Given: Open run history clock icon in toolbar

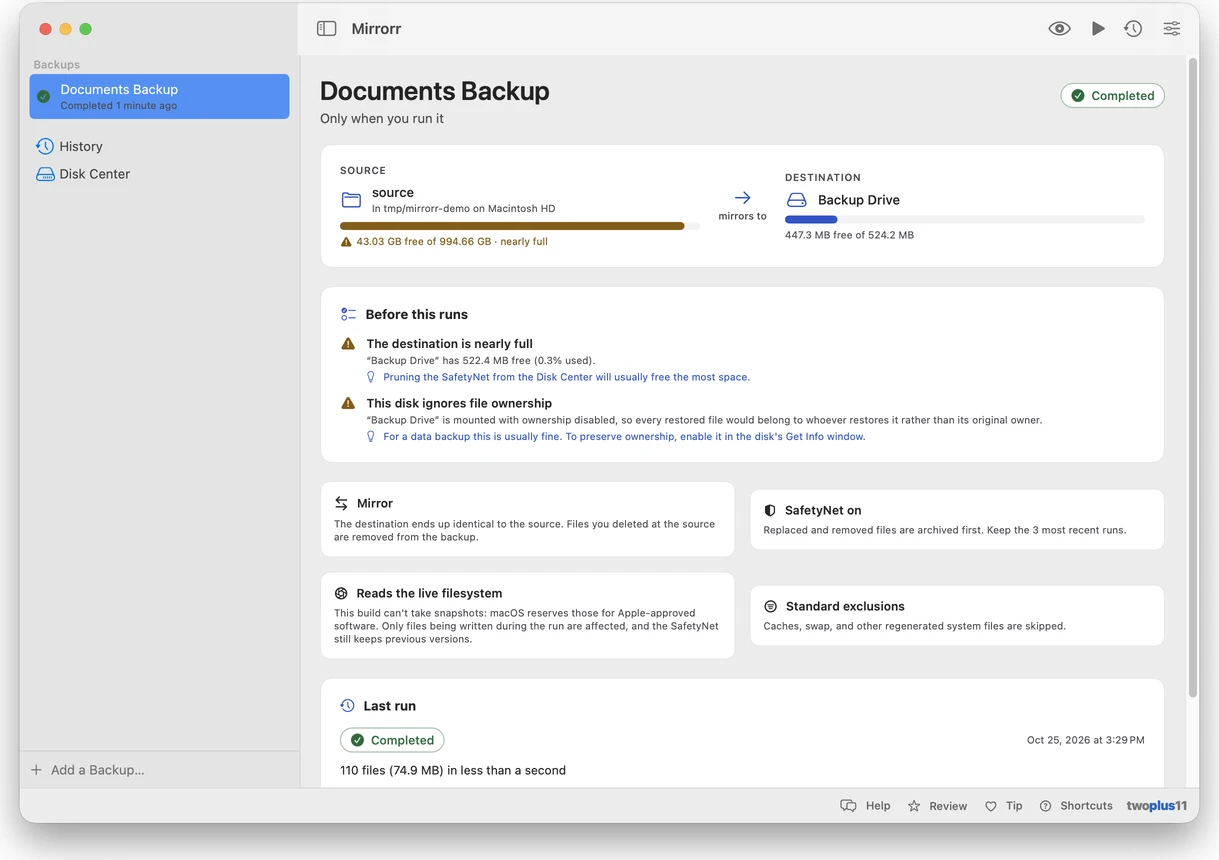Looking at the screenshot, I should click(1133, 29).
